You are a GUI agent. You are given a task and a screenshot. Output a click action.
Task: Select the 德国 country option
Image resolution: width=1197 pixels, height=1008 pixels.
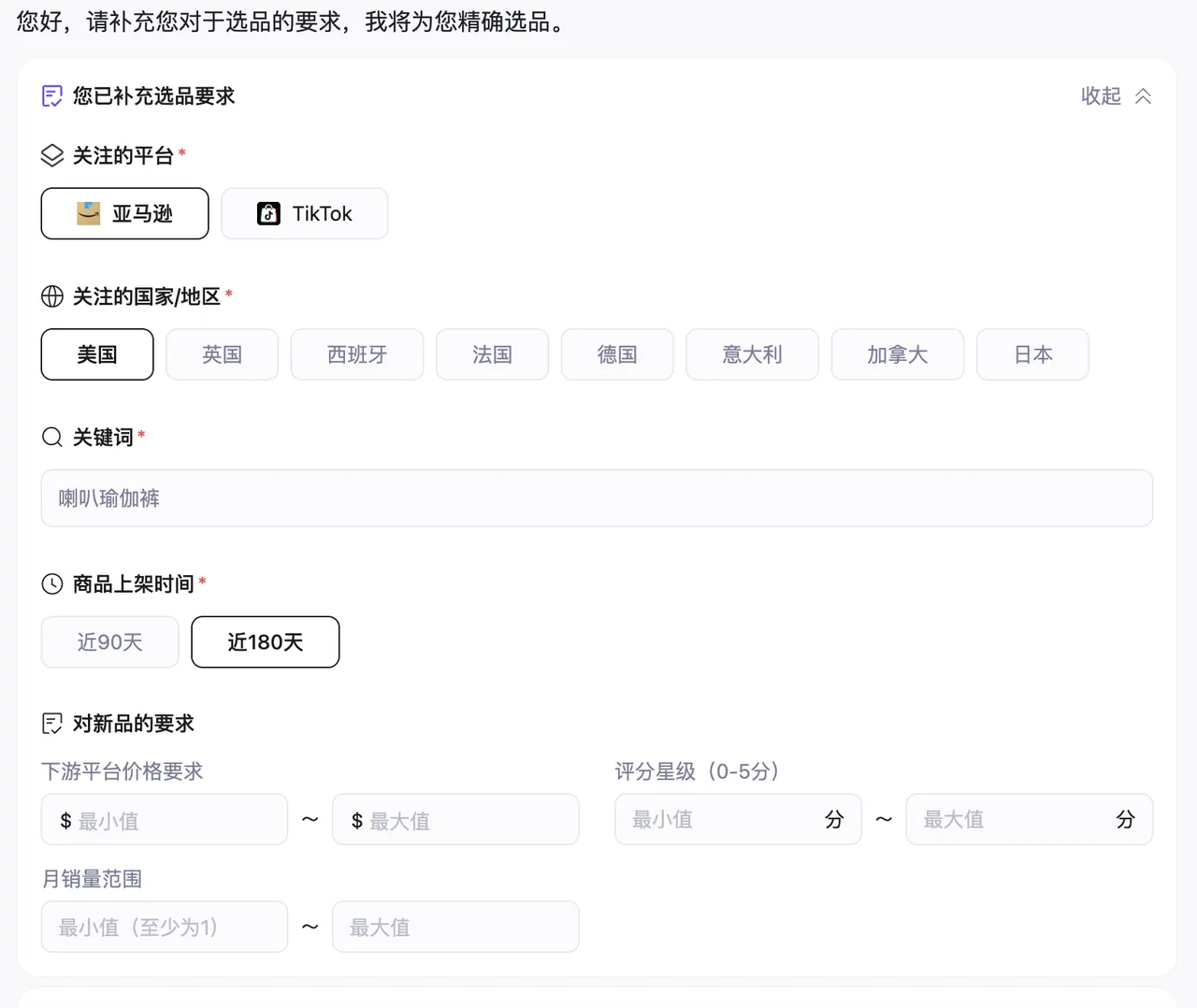pyautogui.click(x=617, y=354)
